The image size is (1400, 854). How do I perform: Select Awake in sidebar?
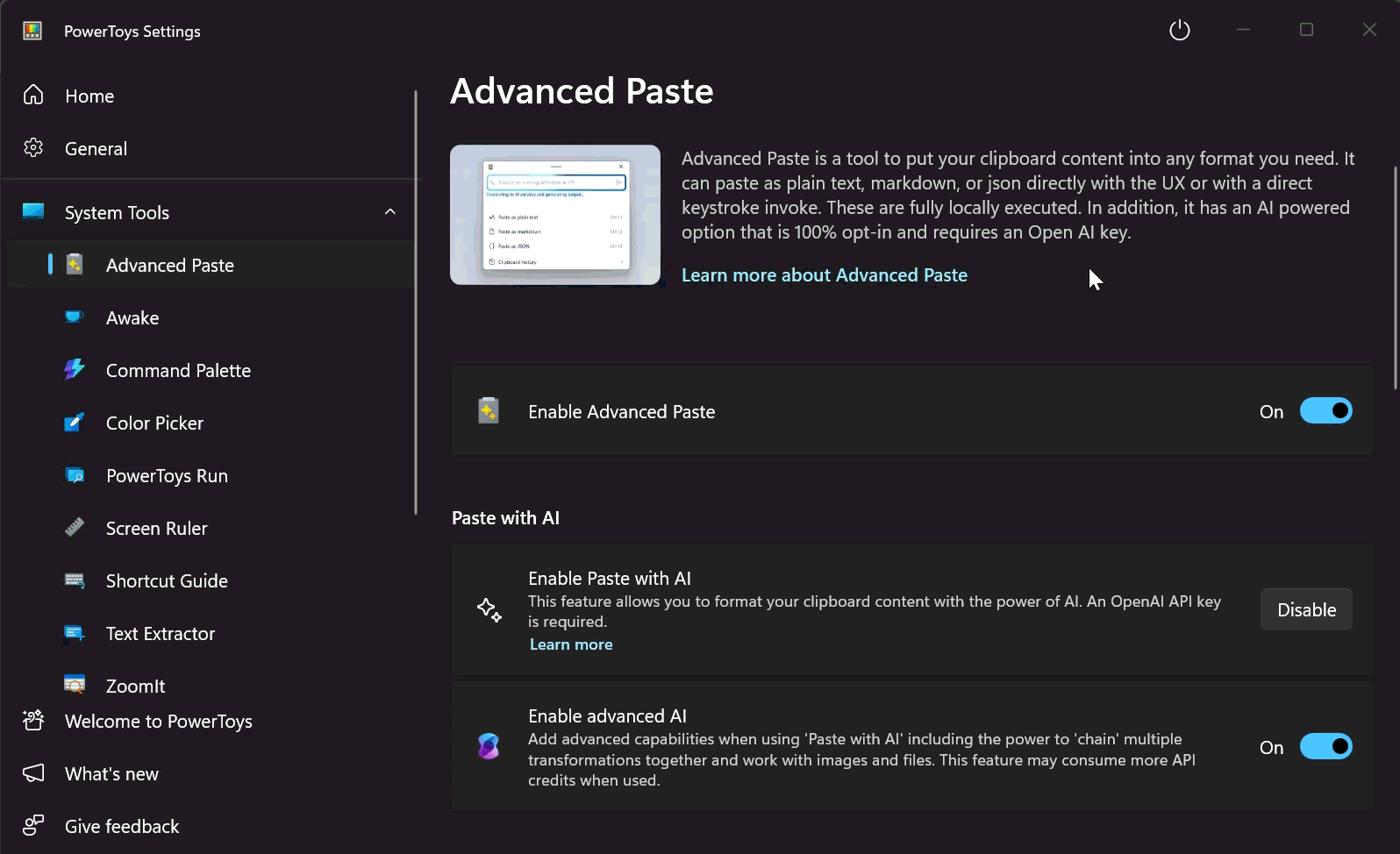tap(211, 317)
